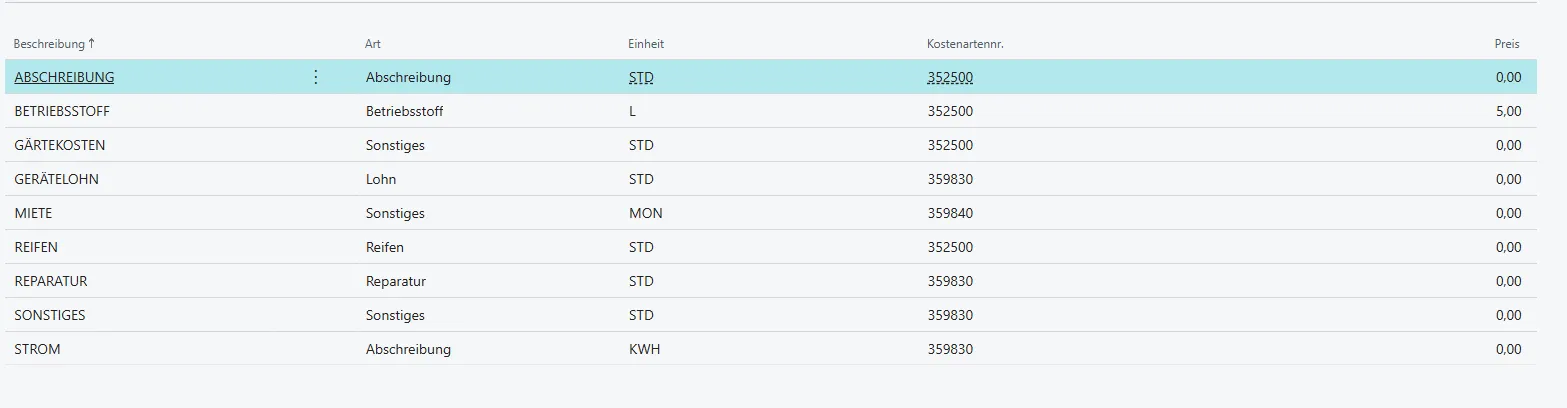1567x408 pixels.
Task: Select the GERÄTELOHN row description
Action: point(57,179)
